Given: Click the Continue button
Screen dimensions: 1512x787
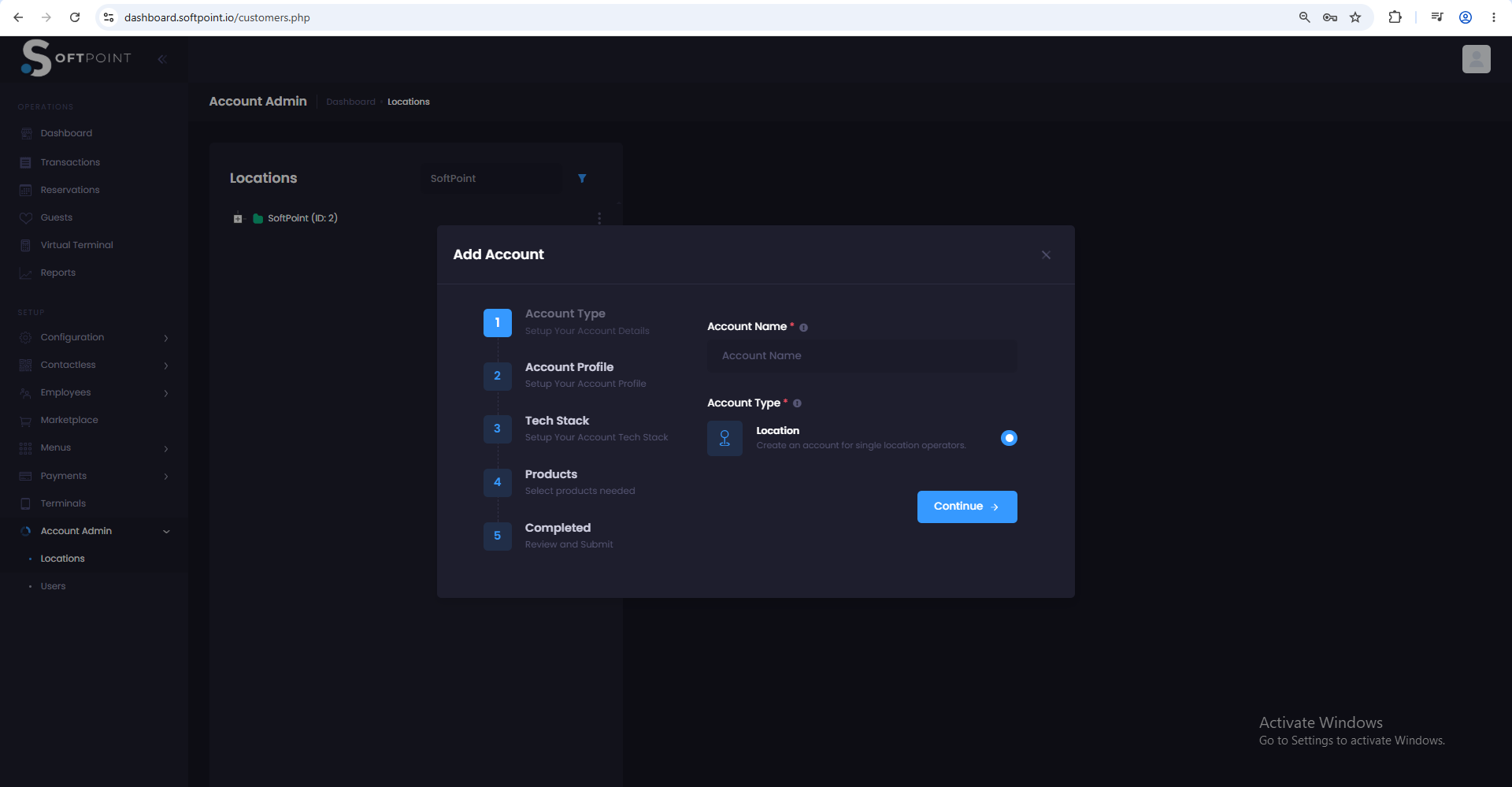Looking at the screenshot, I should click(967, 507).
